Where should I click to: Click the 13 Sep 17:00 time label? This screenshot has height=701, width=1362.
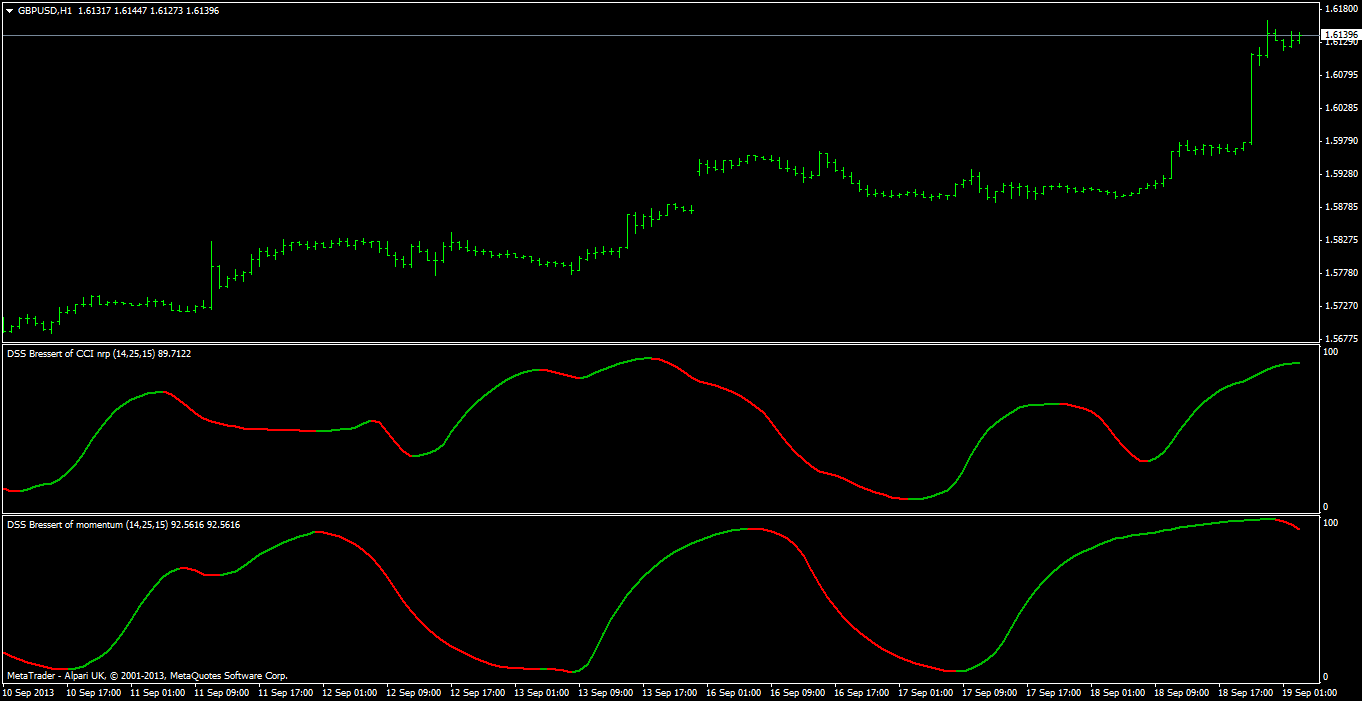672,692
